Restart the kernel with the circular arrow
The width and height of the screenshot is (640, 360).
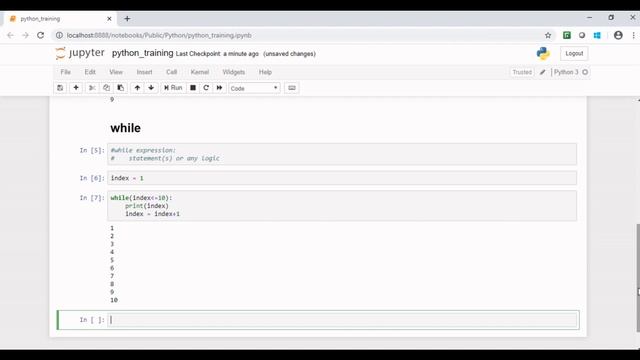click(206, 88)
